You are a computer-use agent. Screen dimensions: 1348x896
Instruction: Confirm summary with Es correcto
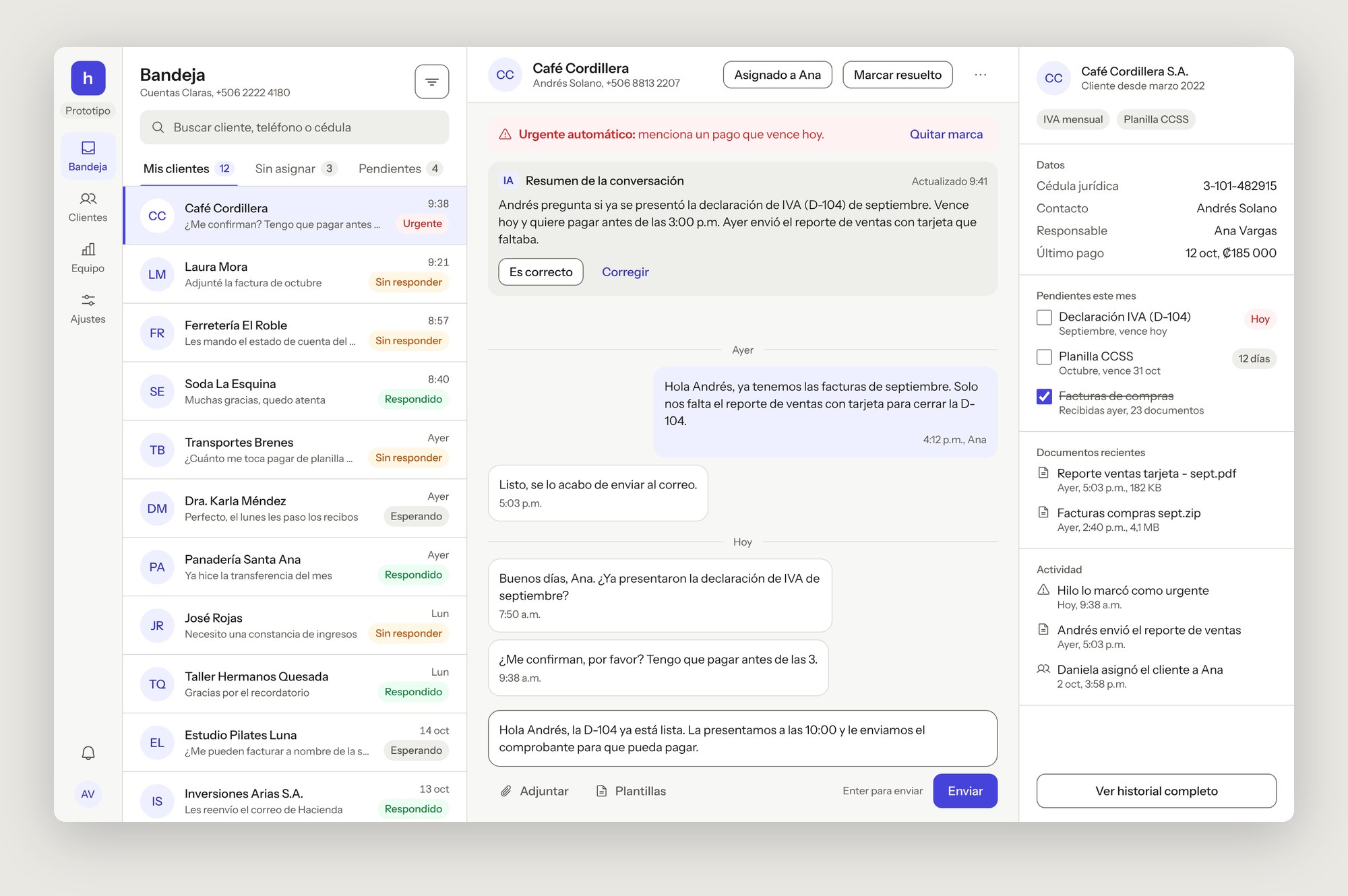(541, 272)
